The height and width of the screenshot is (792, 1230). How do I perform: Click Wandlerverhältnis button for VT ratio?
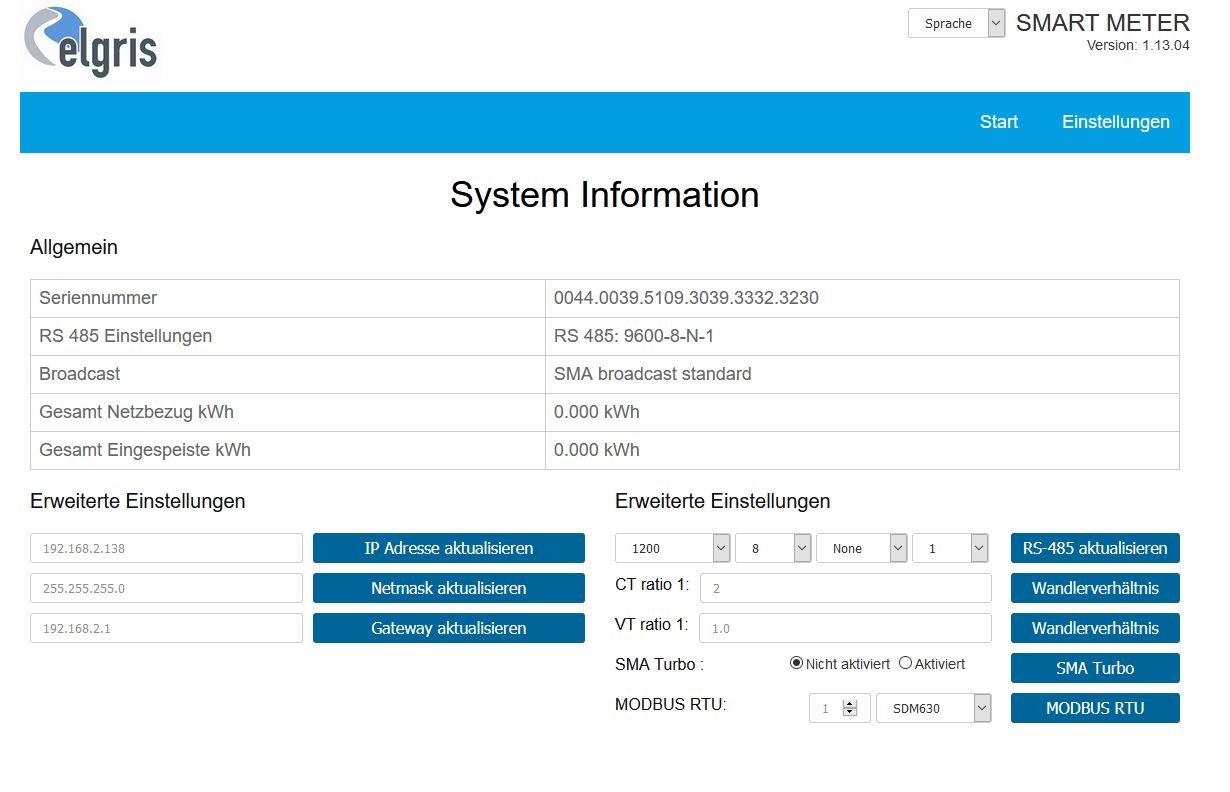[x=1095, y=628]
